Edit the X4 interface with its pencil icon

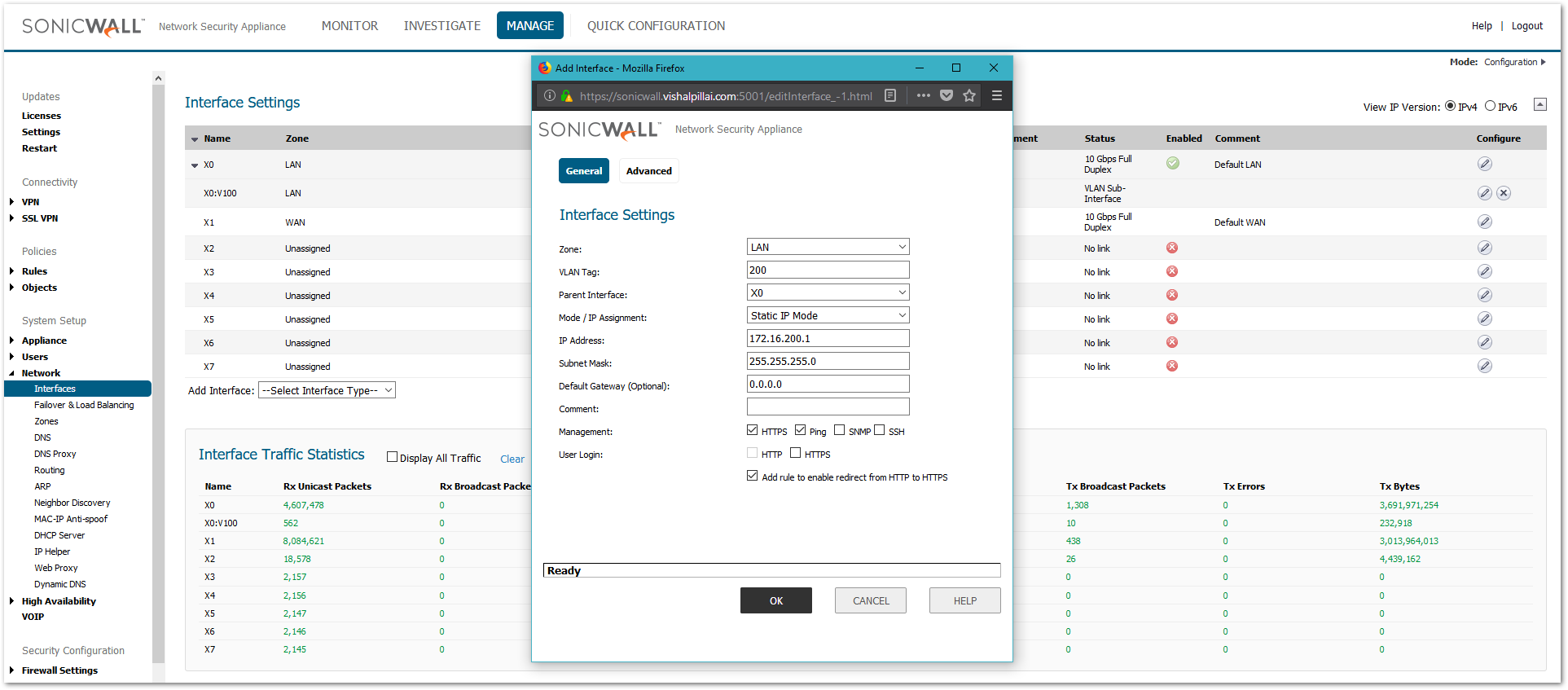click(x=1485, y=295)
